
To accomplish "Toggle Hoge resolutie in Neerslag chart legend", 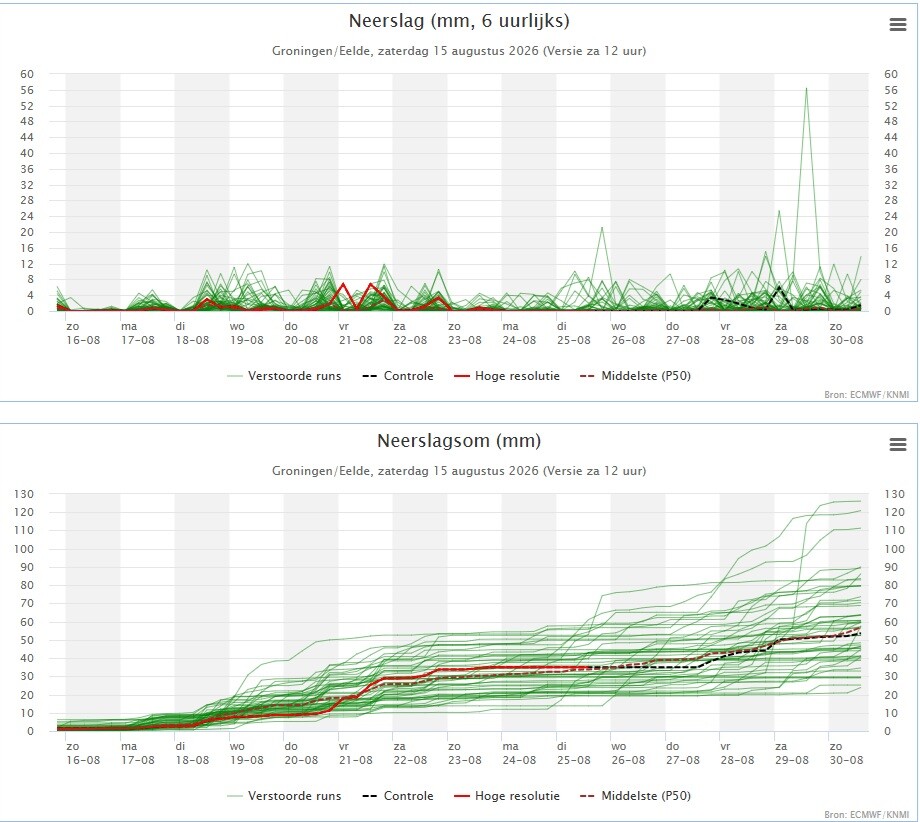I will pos(507,376).
